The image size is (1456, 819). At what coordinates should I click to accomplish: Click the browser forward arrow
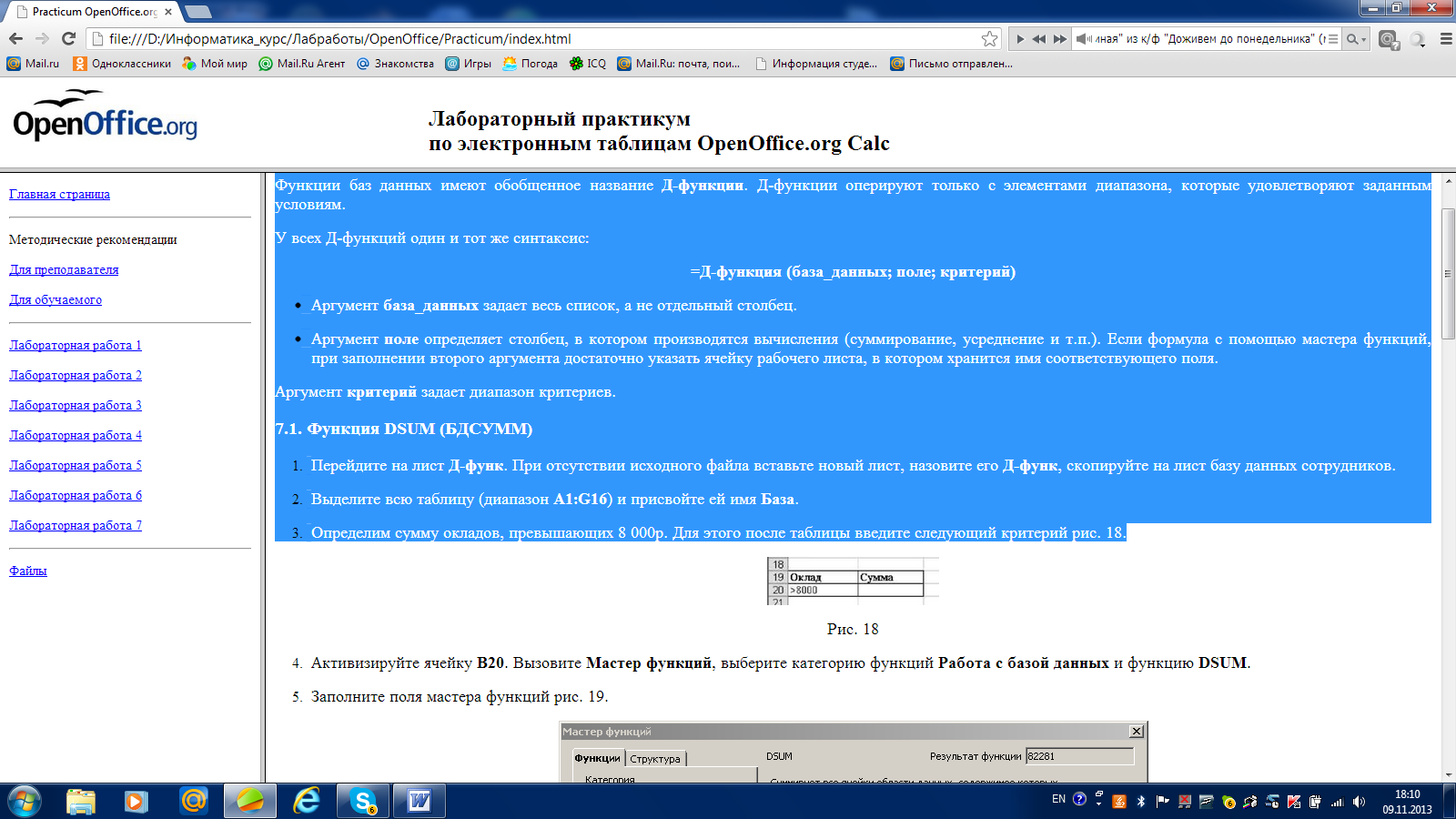(x=42, y=38)
